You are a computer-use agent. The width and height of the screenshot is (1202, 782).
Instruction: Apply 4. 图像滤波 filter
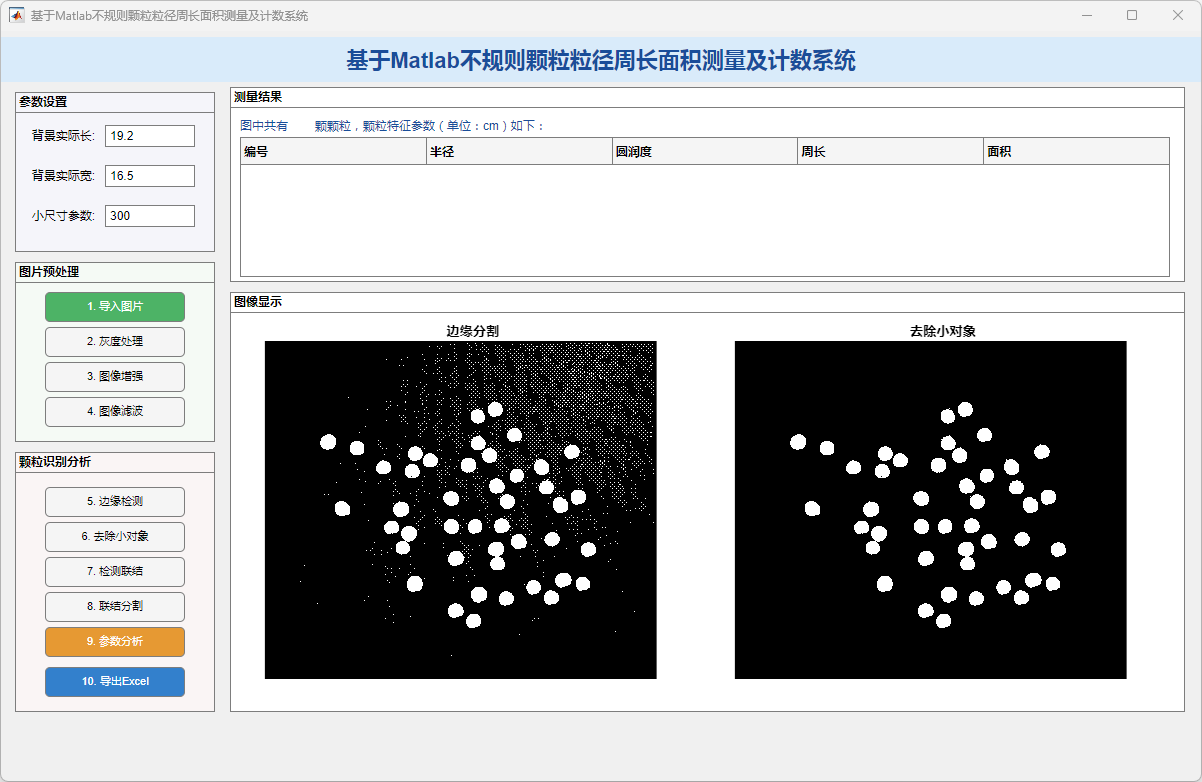tap(115, 412)
